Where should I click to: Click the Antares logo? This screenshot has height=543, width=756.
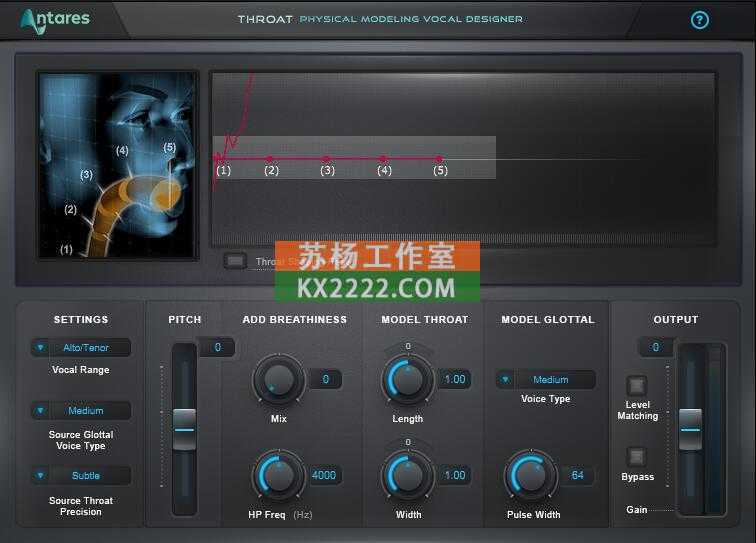[54, 21]
